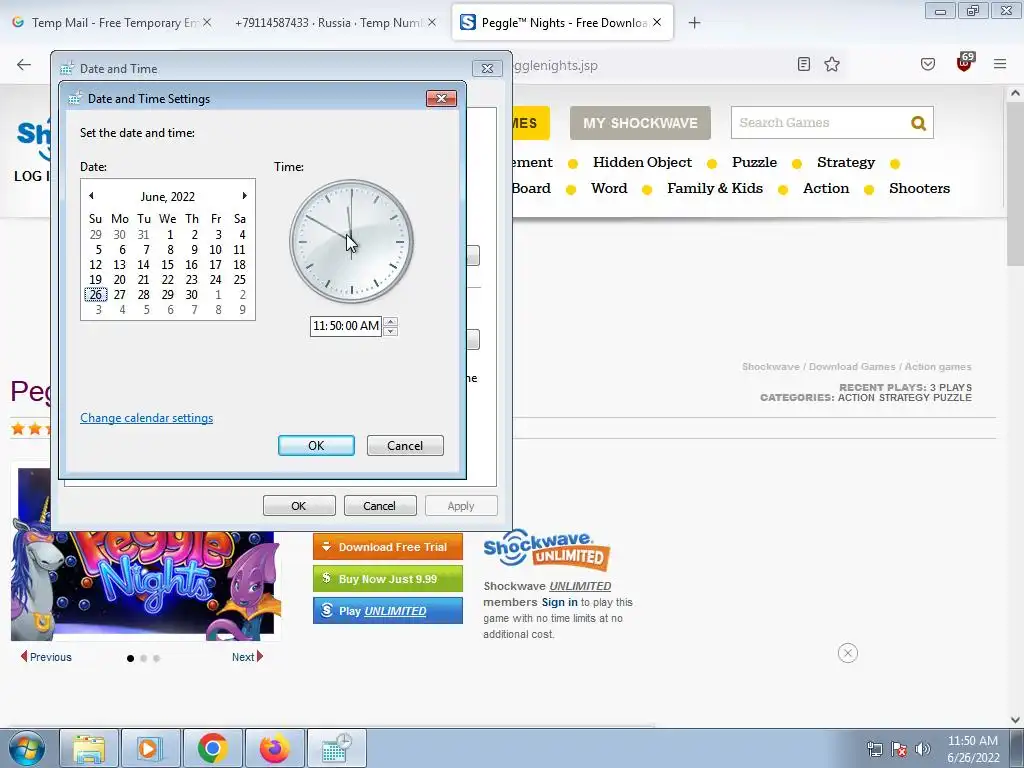Close the outer Date and Time window

pyautogui.click(x=487, y=68)
